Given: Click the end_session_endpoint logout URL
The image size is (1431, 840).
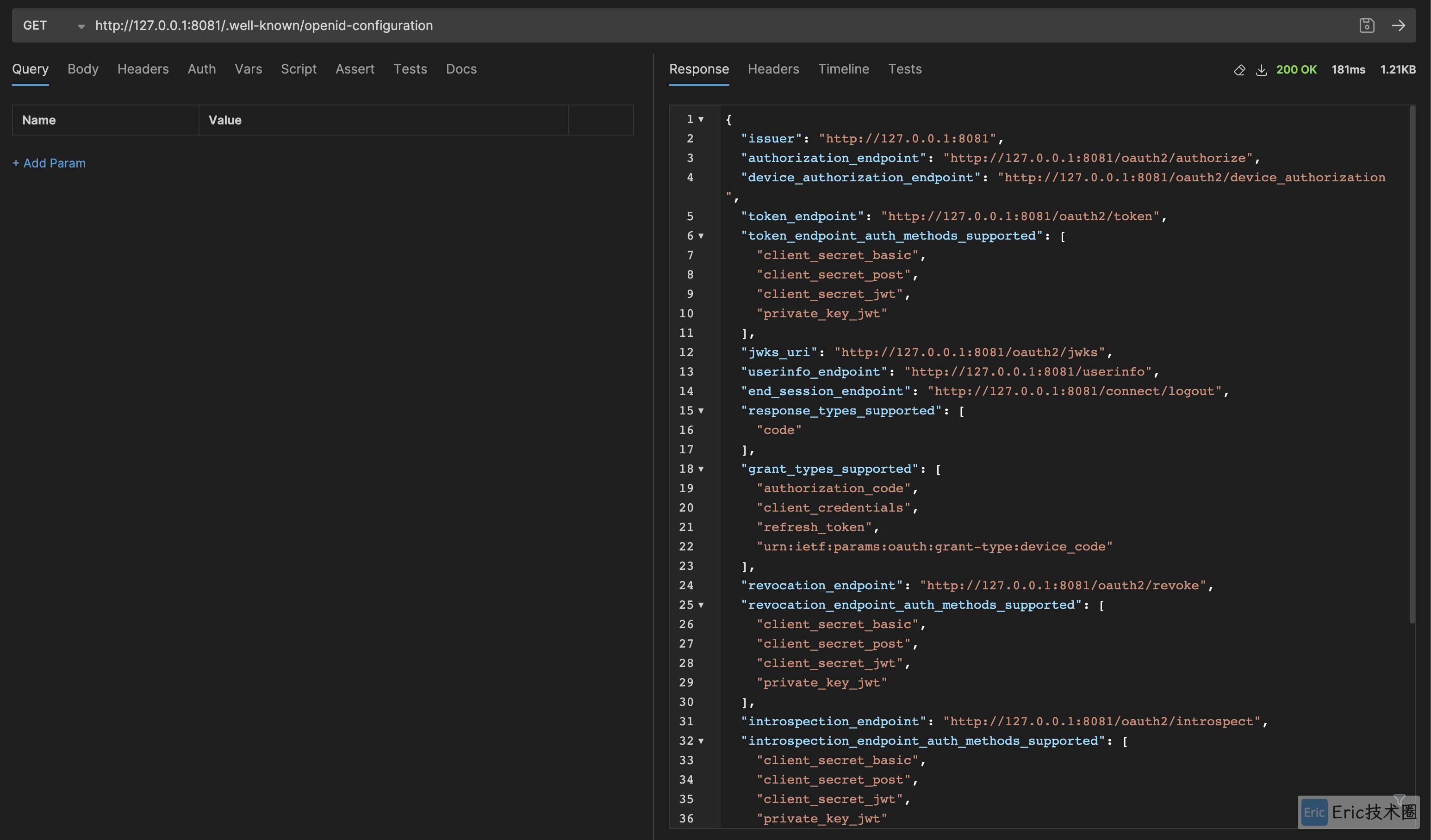Looking at the screenshot, I should tap(1074, 391).
